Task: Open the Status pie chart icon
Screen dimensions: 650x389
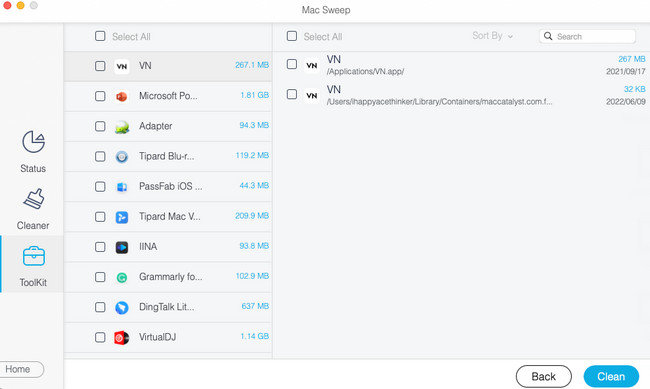Action: tap(33, 142)
